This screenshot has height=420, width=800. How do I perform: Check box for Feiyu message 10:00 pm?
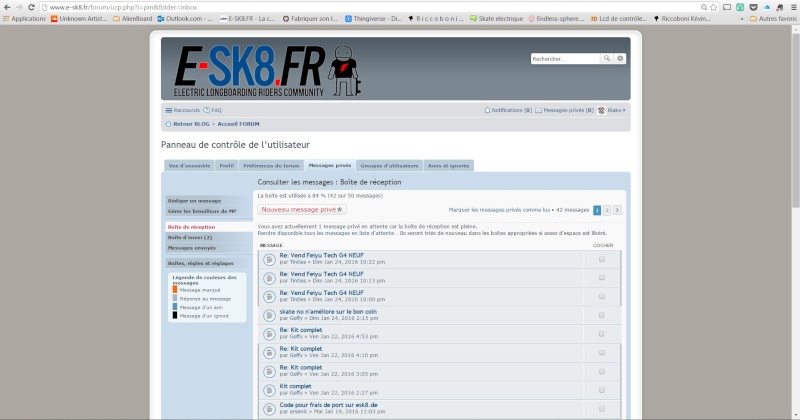(602, 297)
